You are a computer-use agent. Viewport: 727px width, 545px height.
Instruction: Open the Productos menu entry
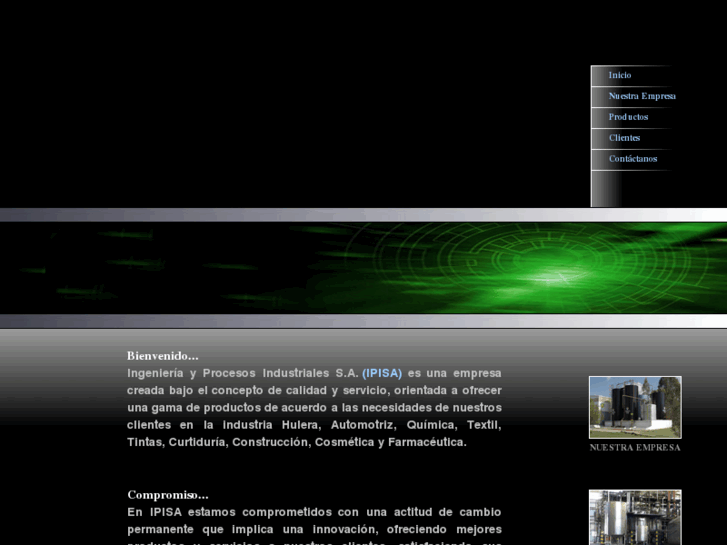coord(628,117)
